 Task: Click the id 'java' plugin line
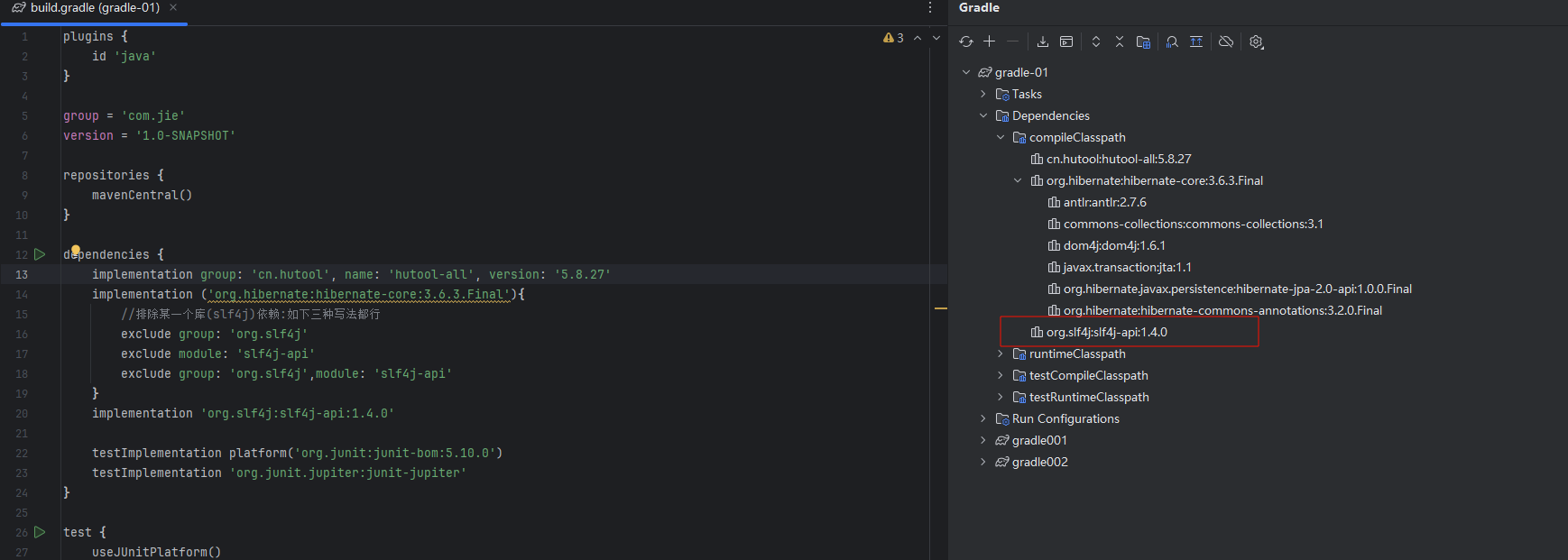click(124, 56)
